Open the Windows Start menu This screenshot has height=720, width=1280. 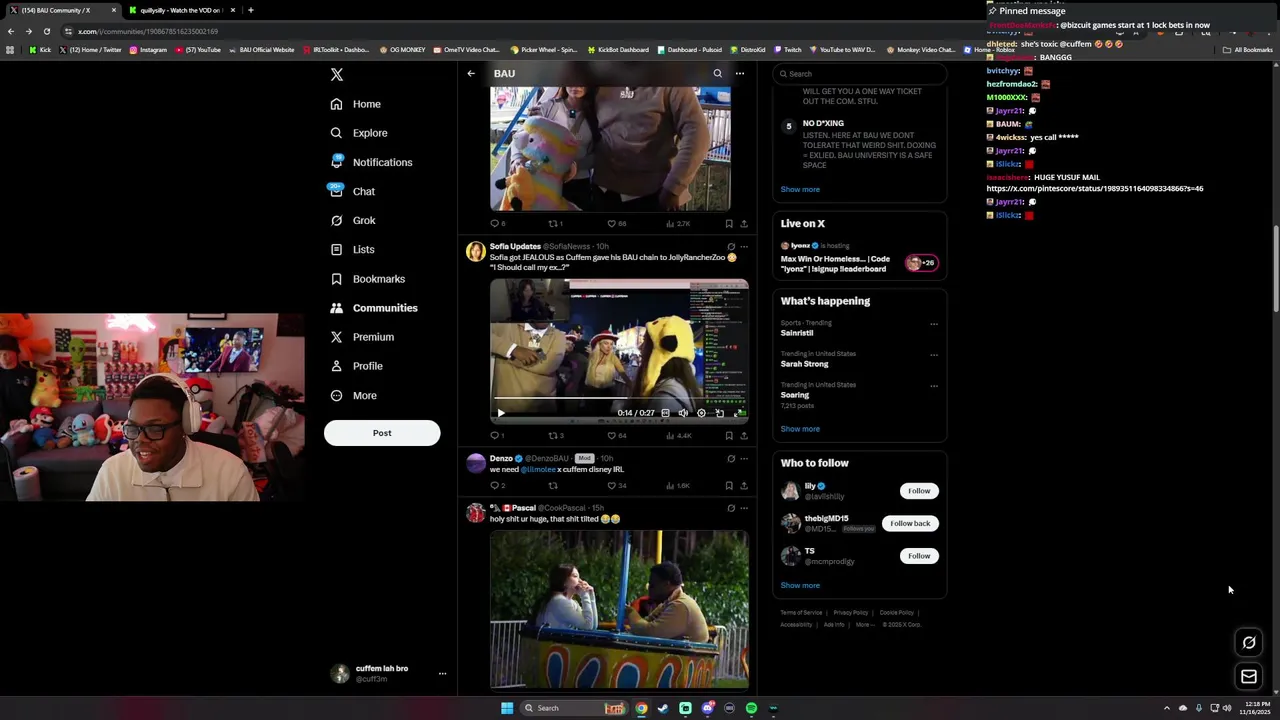[x=507, y=708]
